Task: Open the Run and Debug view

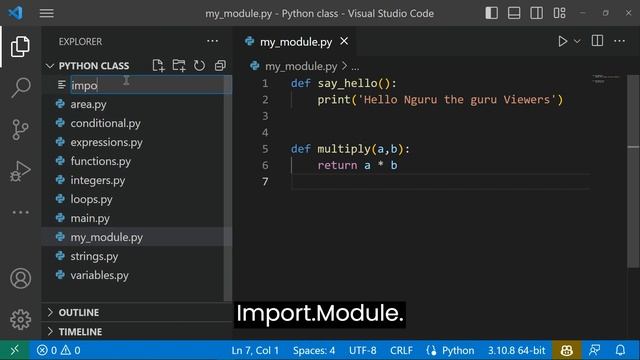Action: (x=20, y=171)
